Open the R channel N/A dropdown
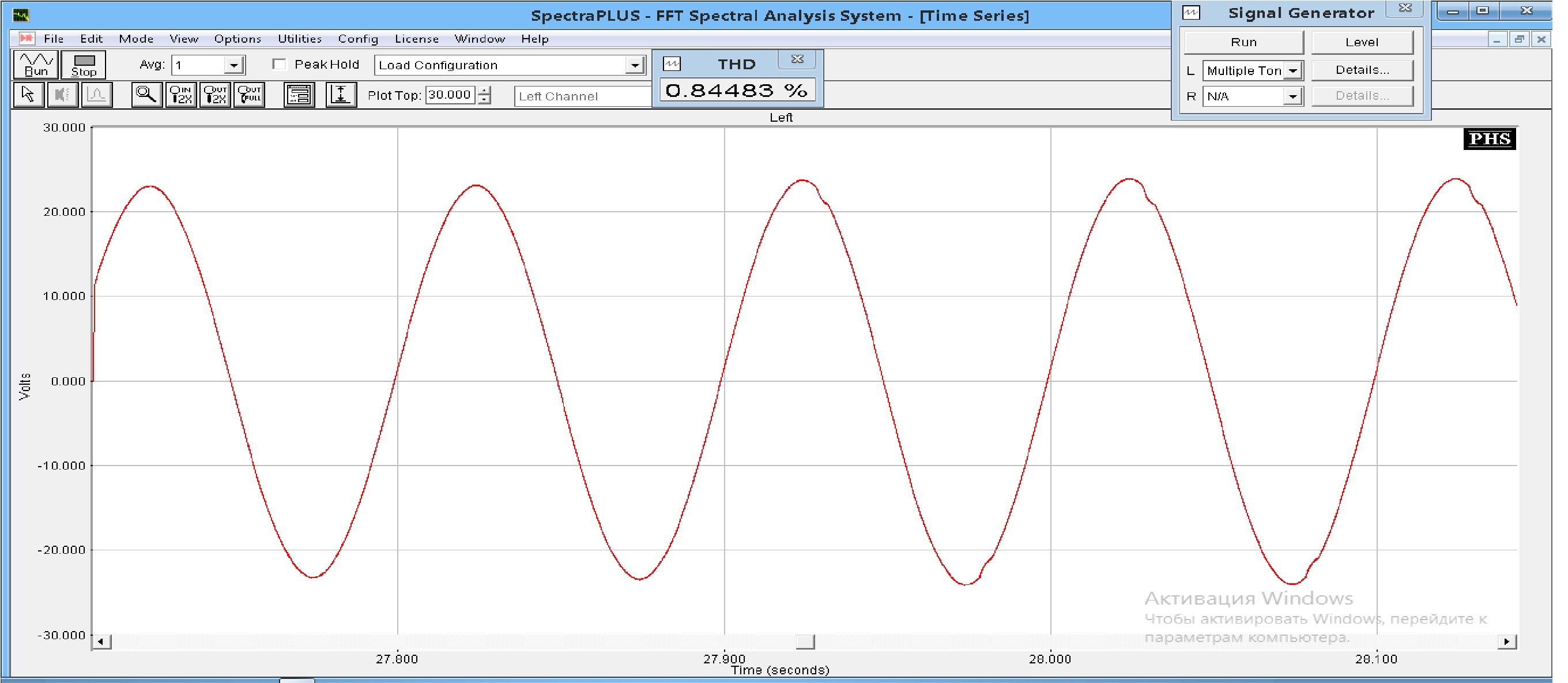The height and width of the screenshot is (683, 1568). [x=1292, y=96]
